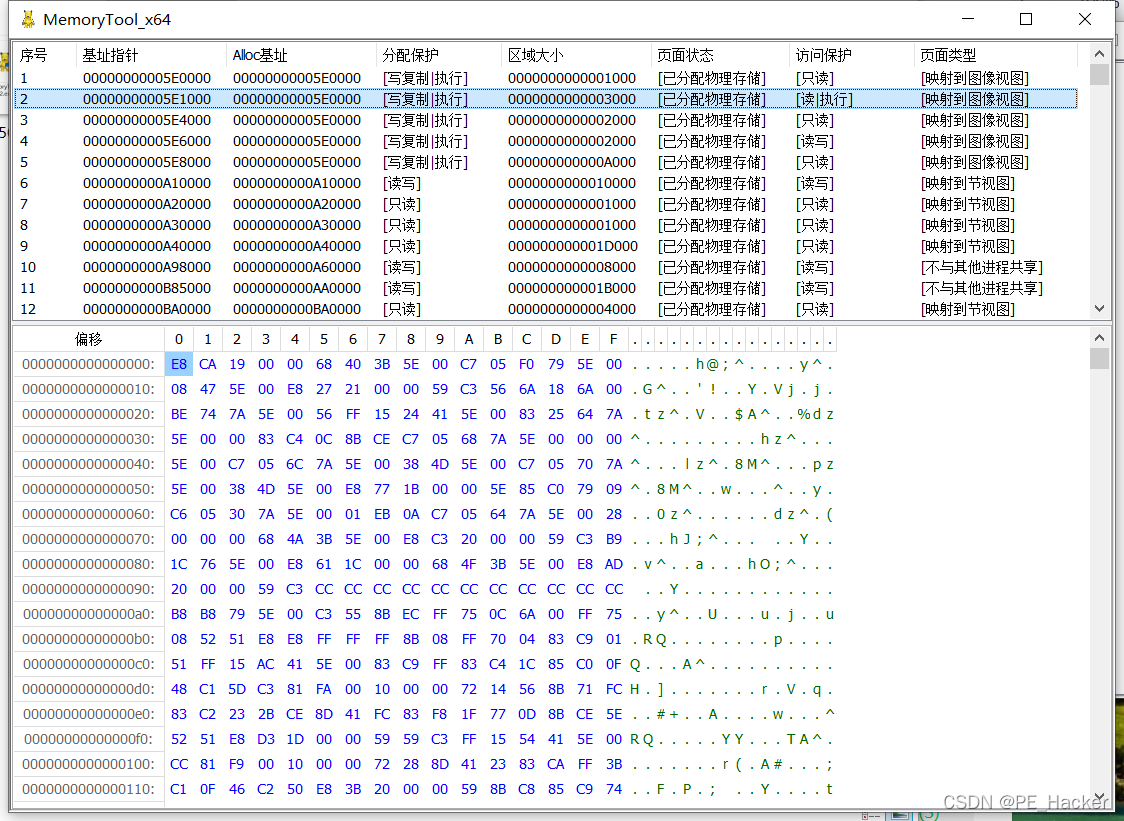This screenshot has height=821, width=1124.
Task: Click hex column header A
Action: 469,338
